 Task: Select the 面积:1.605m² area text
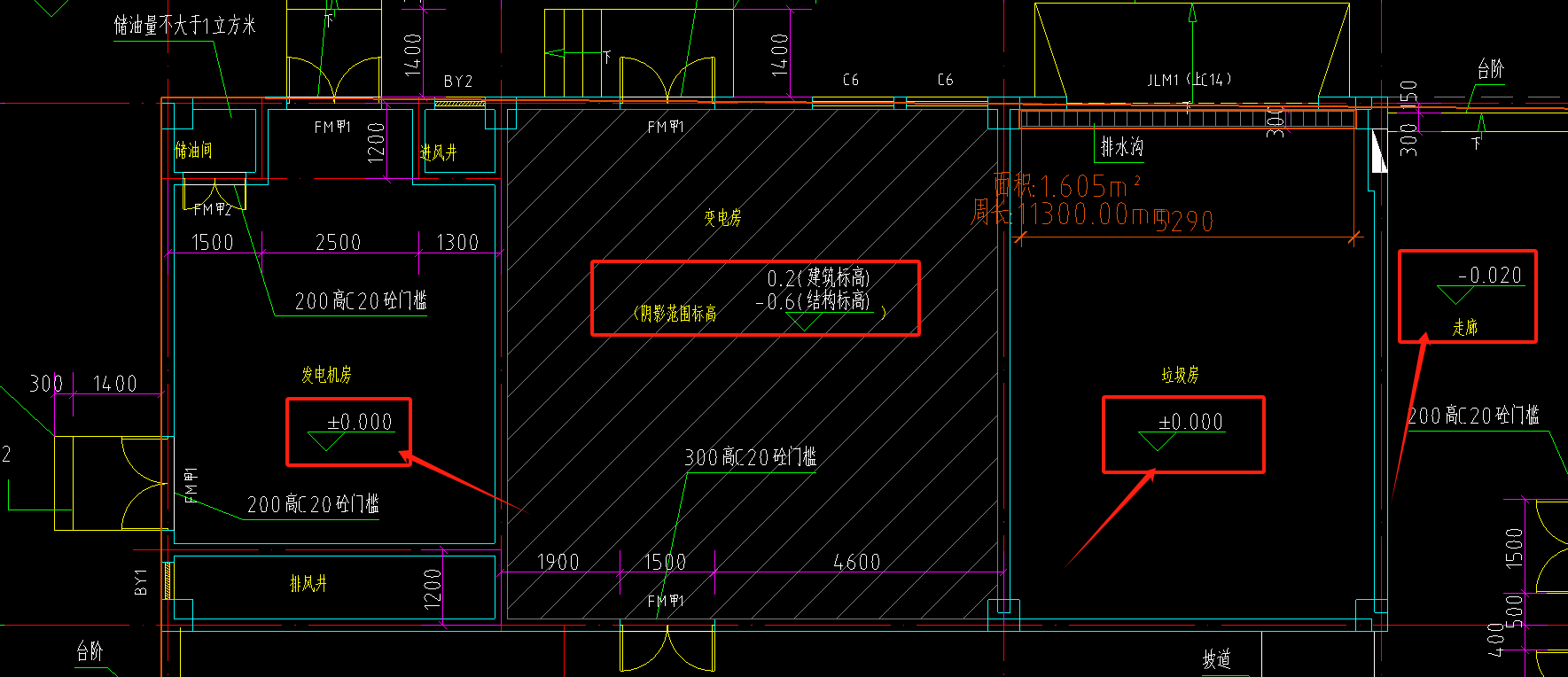[1067, 186]
